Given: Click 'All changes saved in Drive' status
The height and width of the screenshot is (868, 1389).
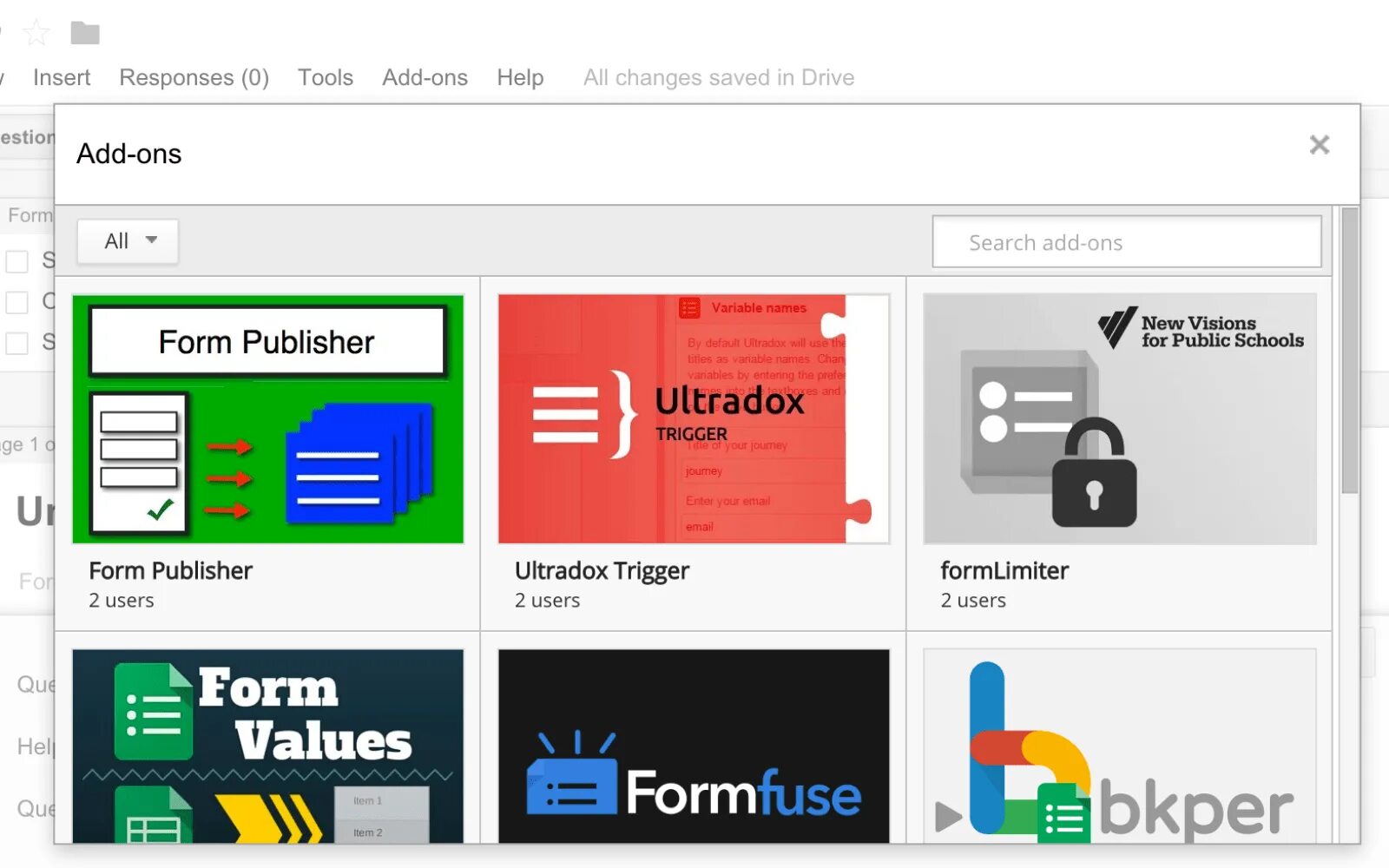Looking at the screenshot, I should pos(719,77).
